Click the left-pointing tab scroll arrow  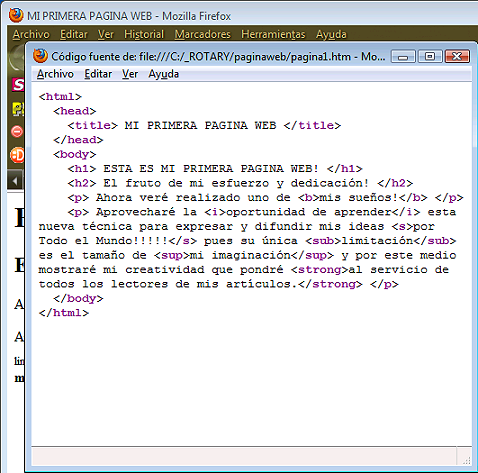click(x=15, y=181)
